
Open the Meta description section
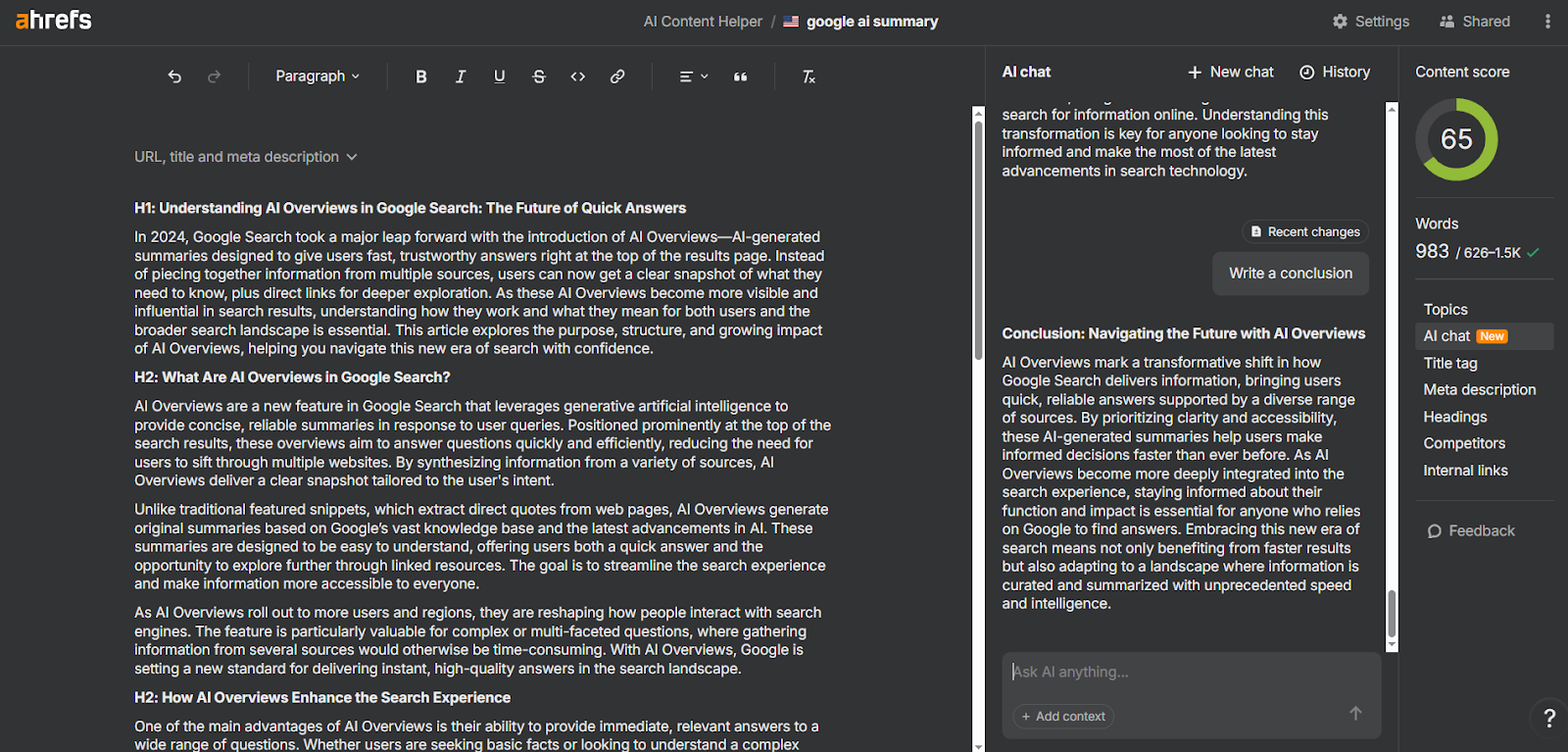(x=1480, y=390)
